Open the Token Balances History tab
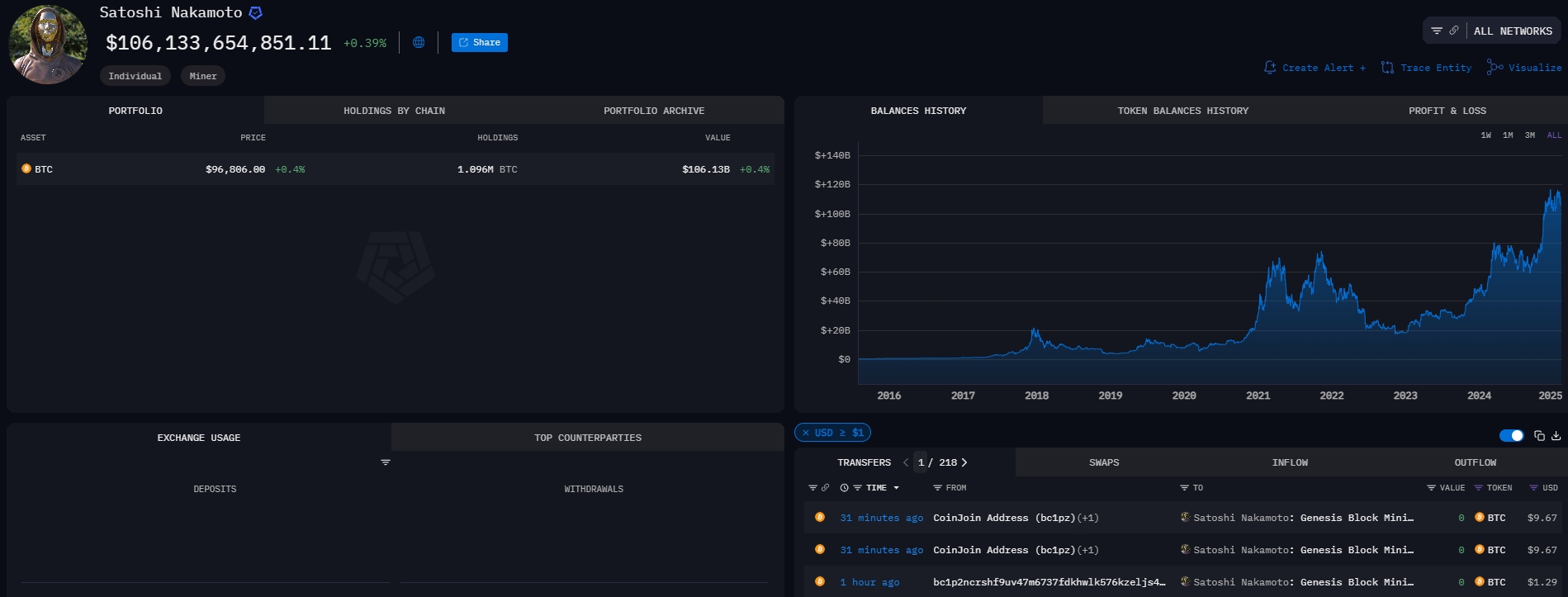The width and height of the screenshot is (1568, 597). 1182,111
